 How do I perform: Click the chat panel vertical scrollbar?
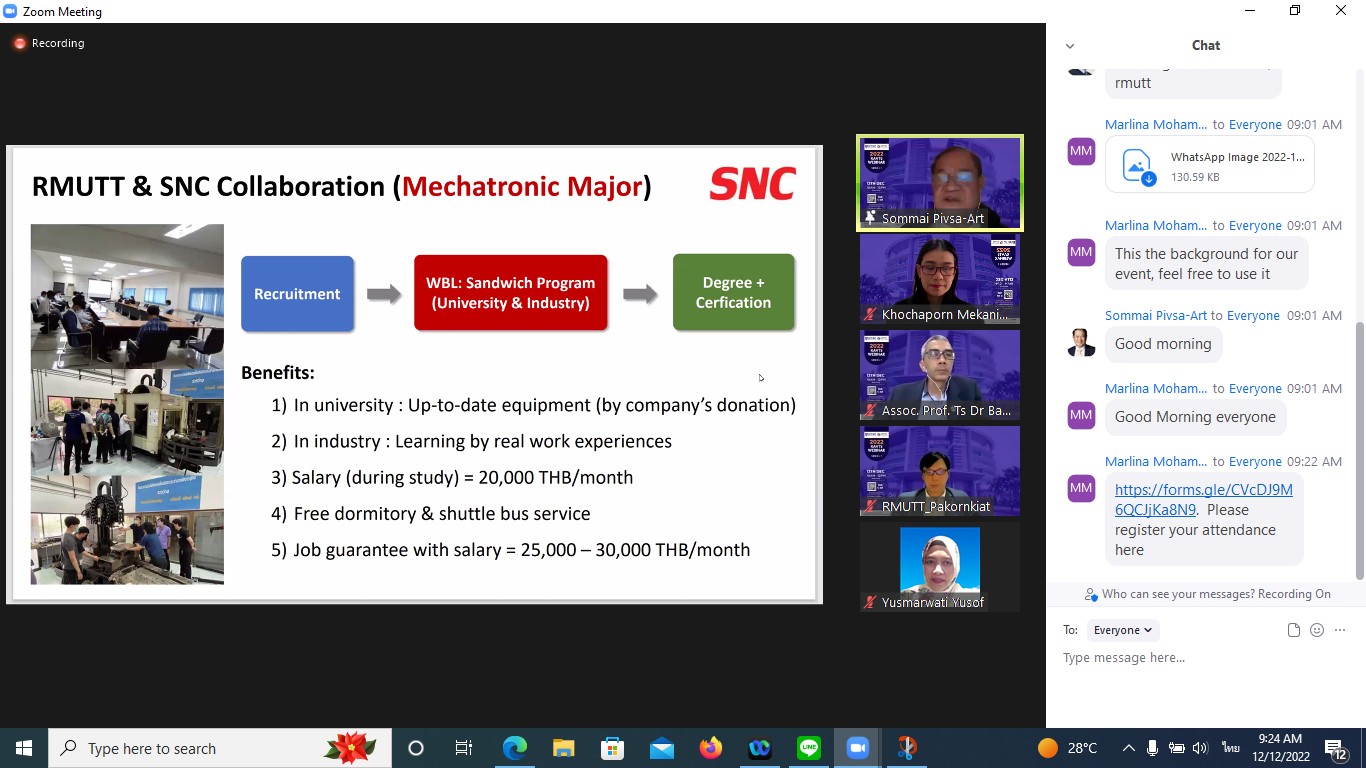coord(1360,450)
